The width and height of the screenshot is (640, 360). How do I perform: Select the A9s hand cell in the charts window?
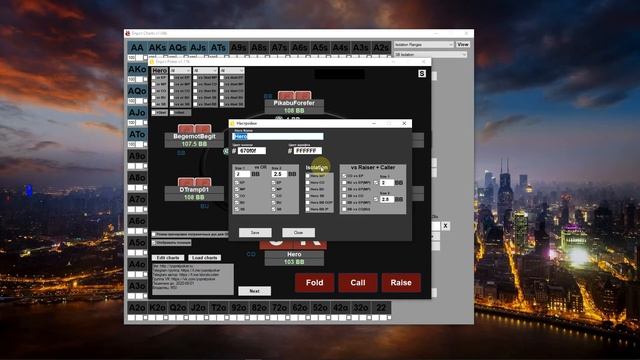click(239, 48)
